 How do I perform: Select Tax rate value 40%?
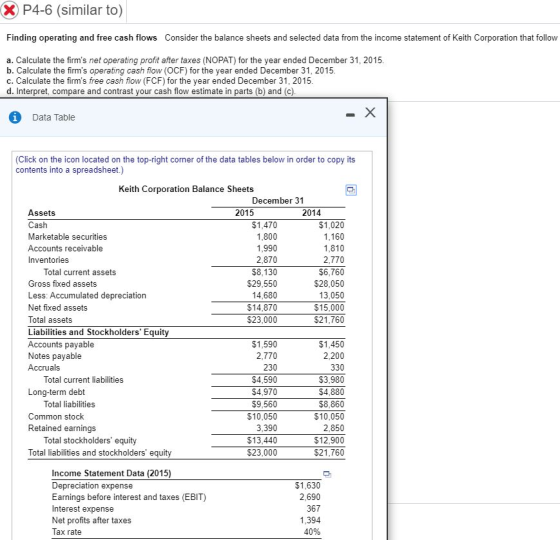tap(312, 532)
